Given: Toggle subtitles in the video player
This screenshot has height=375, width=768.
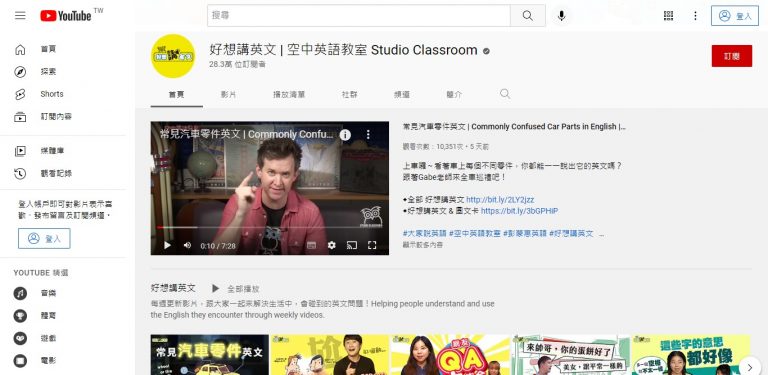Looking at the screenshot, I should click(x=312, y=245).
